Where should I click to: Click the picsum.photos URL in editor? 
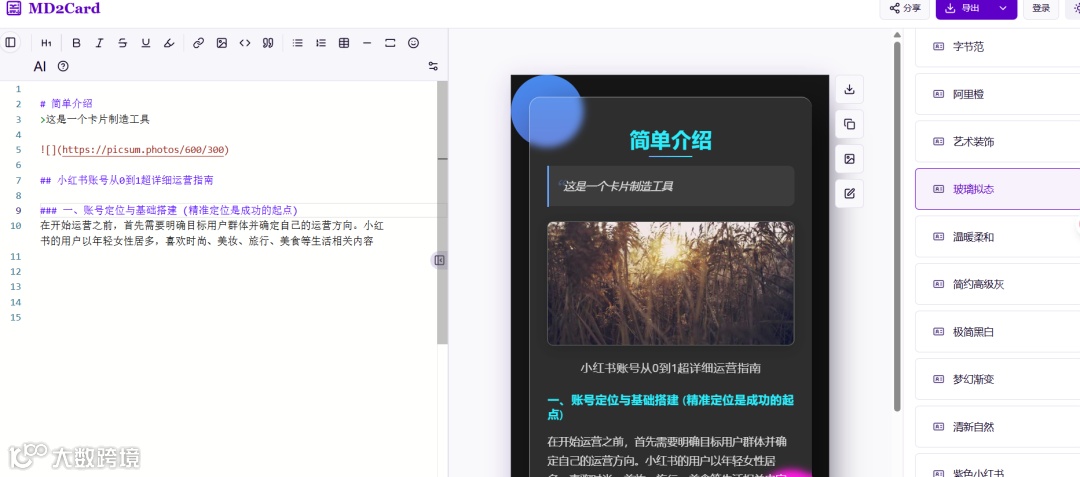pyautogui.click(x=144, y=149)
